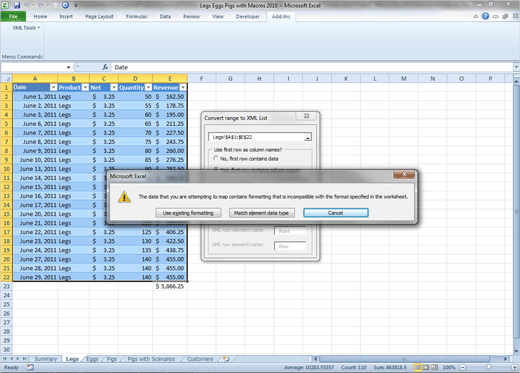Click the range collapse icon in Convert range dialog

(308, 137)
